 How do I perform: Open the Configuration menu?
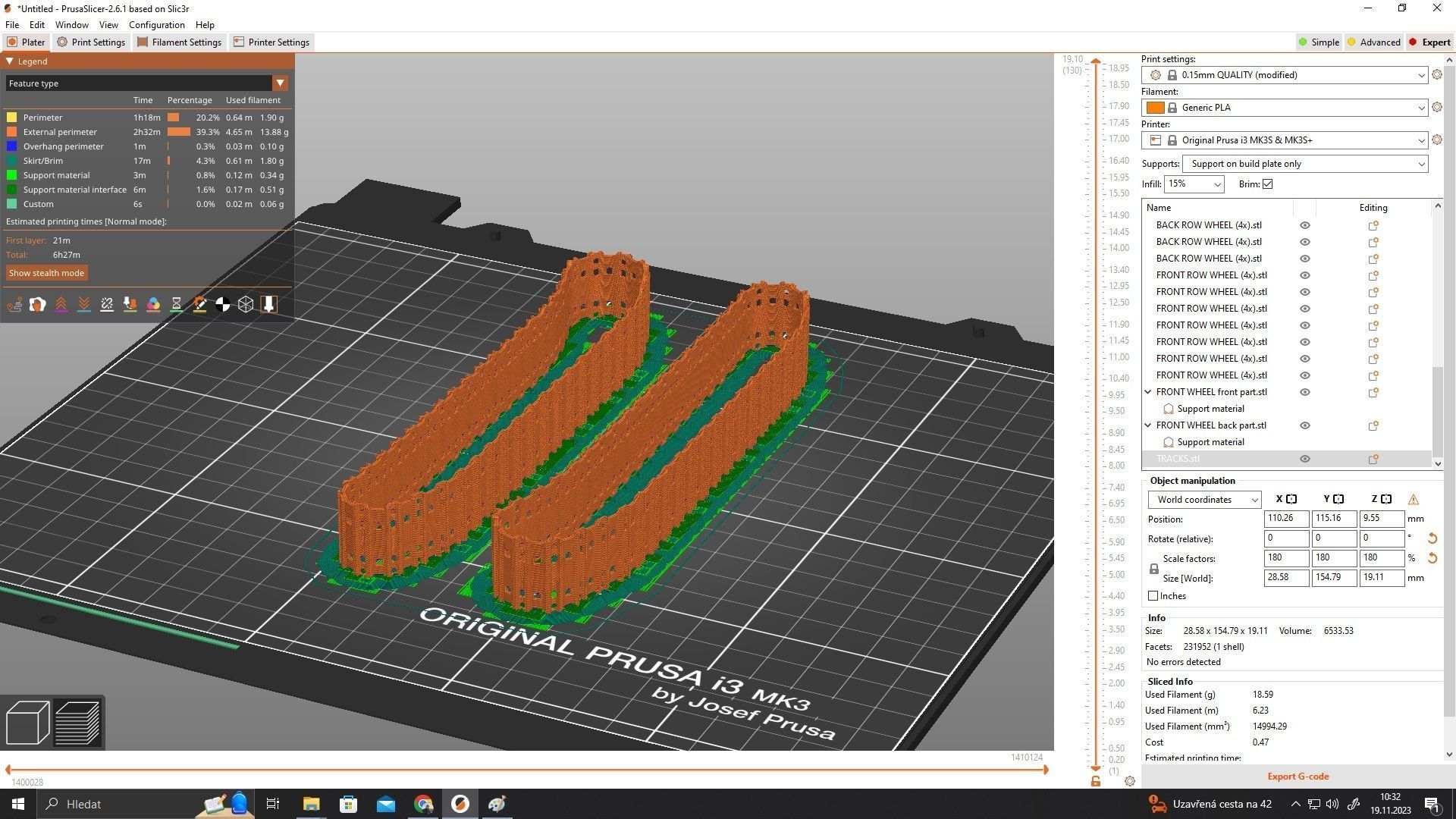[156, 25]
